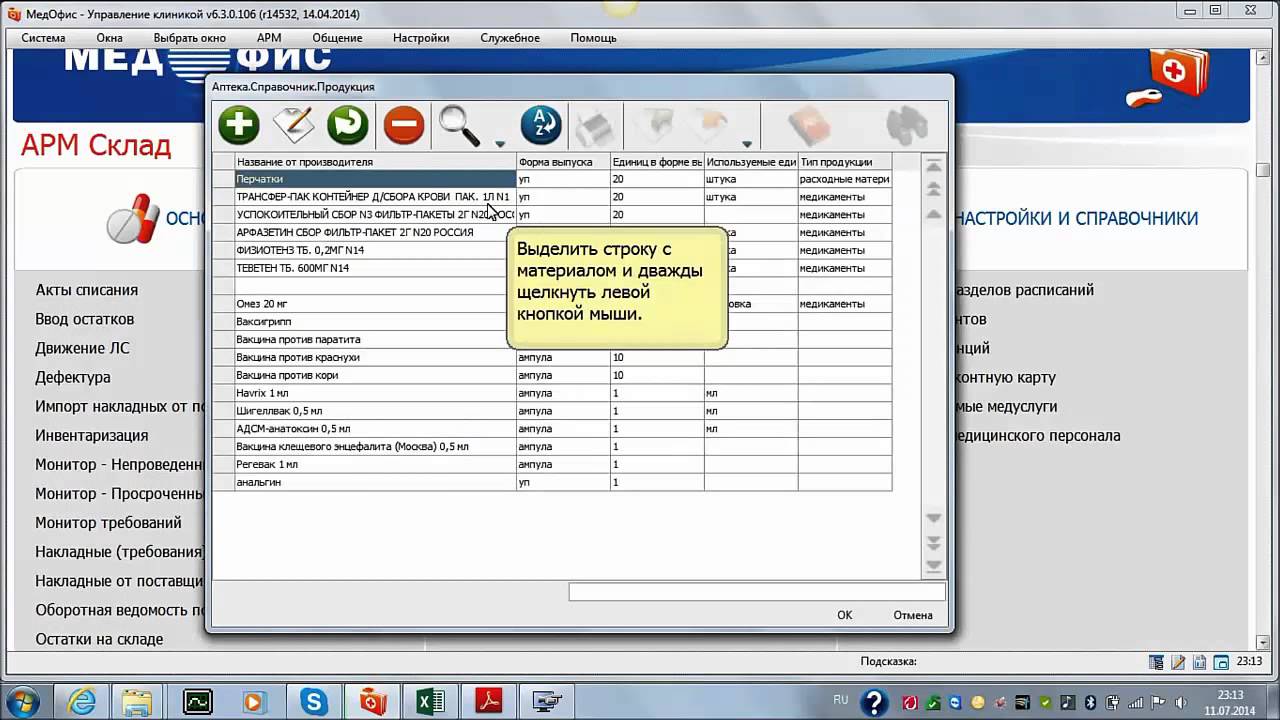
Task: Open the Служебное menu
Action: coord(510,38)
